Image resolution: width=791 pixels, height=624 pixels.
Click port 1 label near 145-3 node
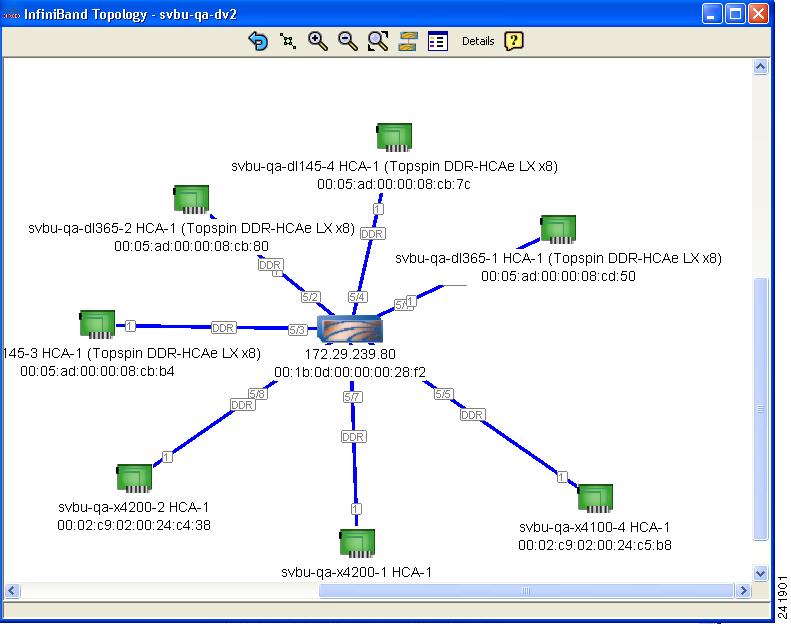pyautogui.click(x=130, y=326)
